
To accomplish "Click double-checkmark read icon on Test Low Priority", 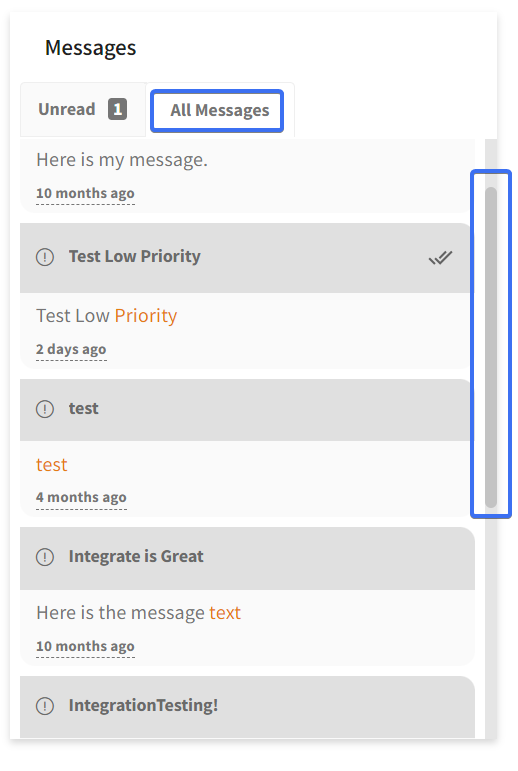I will click(440, 257).
